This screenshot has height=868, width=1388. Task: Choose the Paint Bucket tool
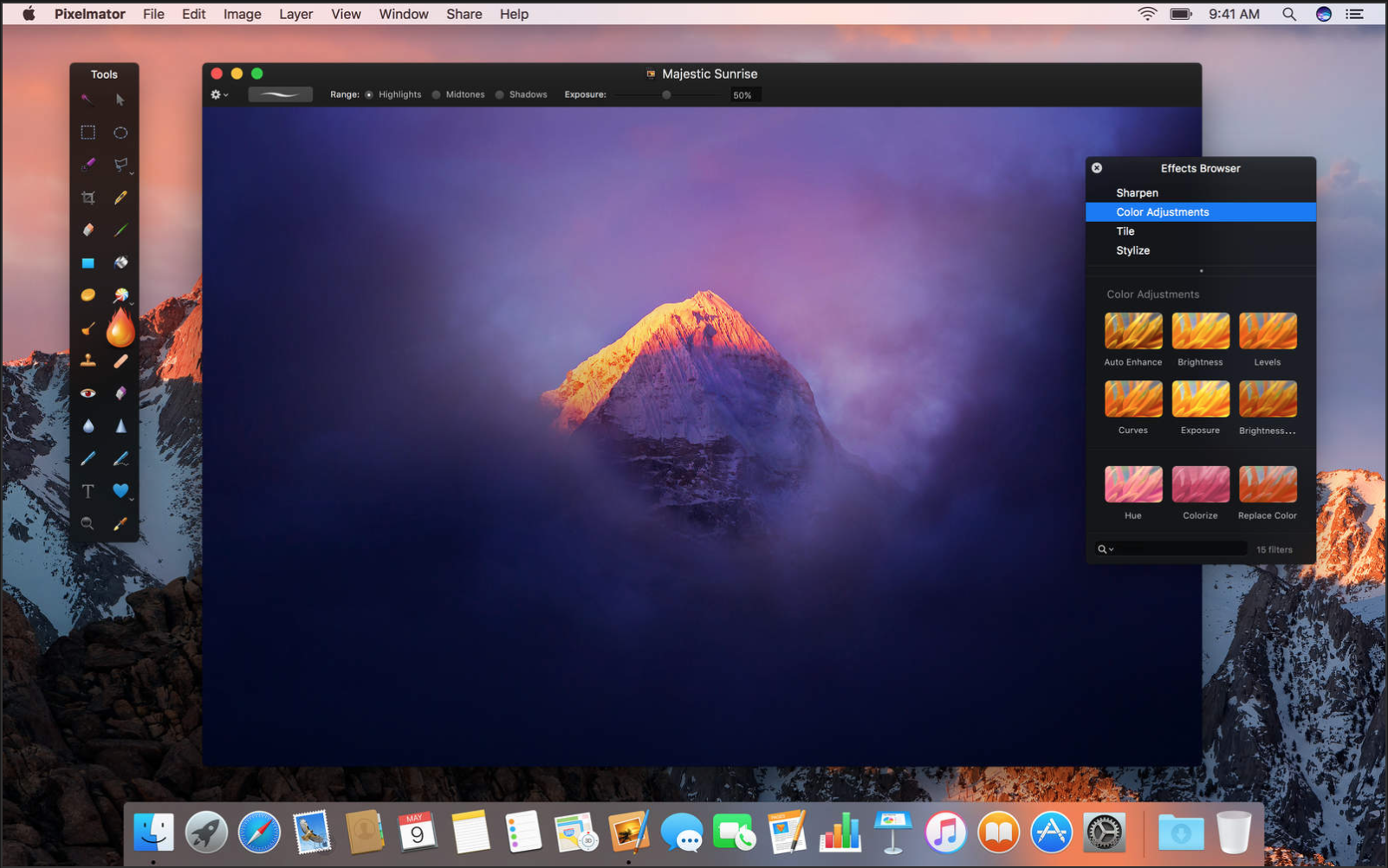pyautogui.click(x=120, y=262)
